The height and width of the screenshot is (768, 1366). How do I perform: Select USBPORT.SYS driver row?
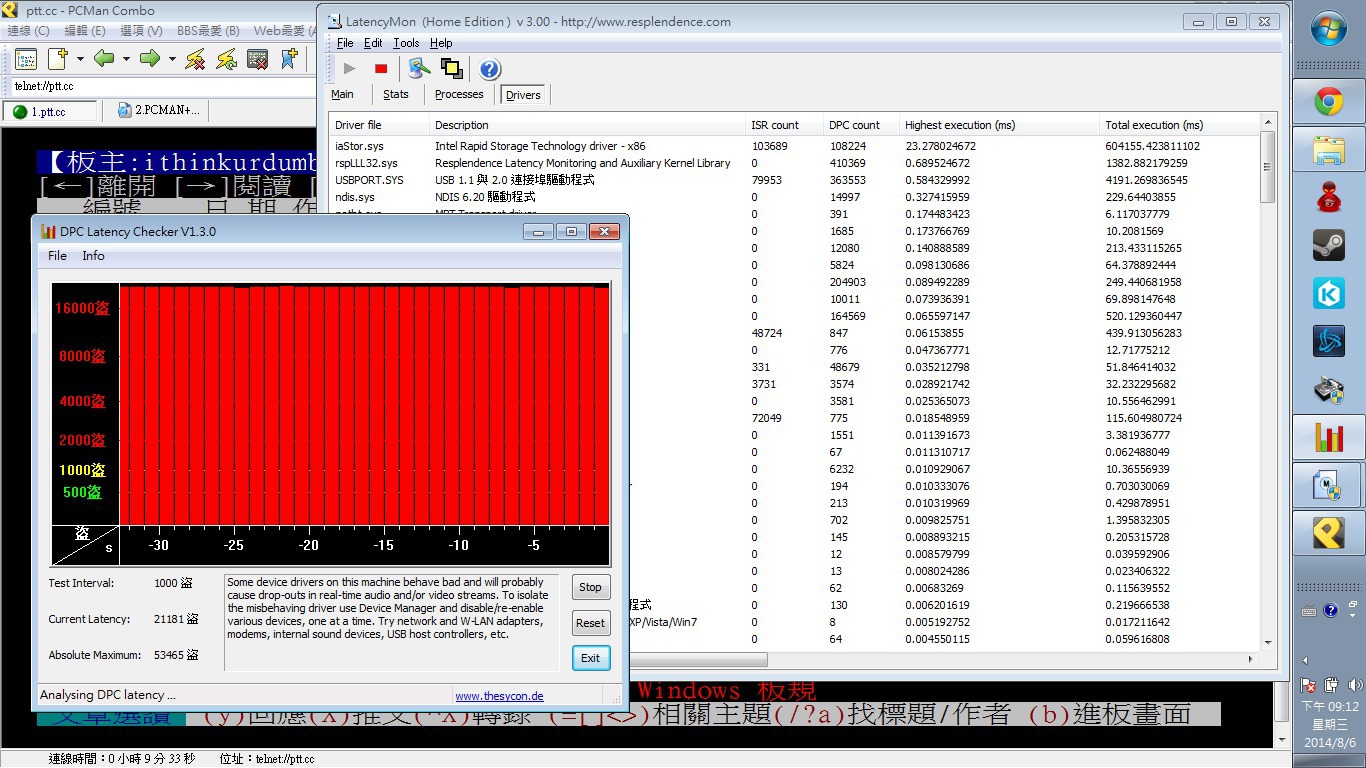[794, 180]
